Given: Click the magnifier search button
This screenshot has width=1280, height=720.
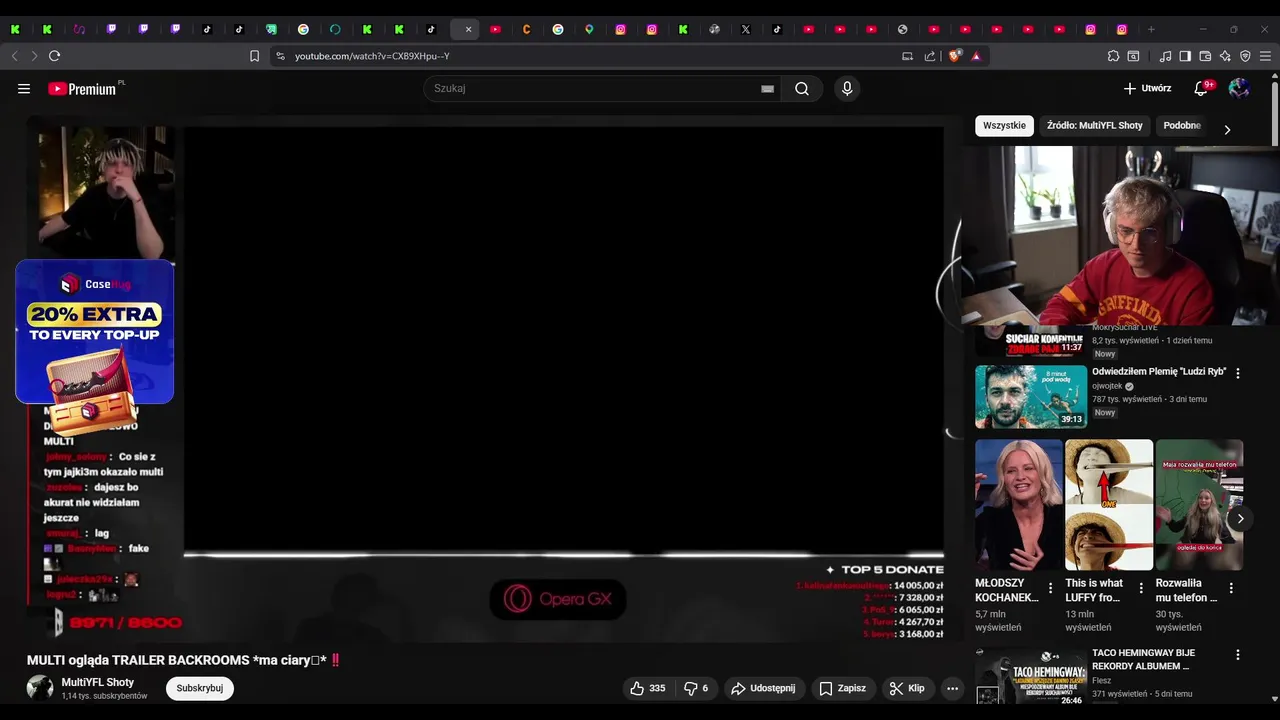Looking at the screenshot, I should tap(802, 89).
